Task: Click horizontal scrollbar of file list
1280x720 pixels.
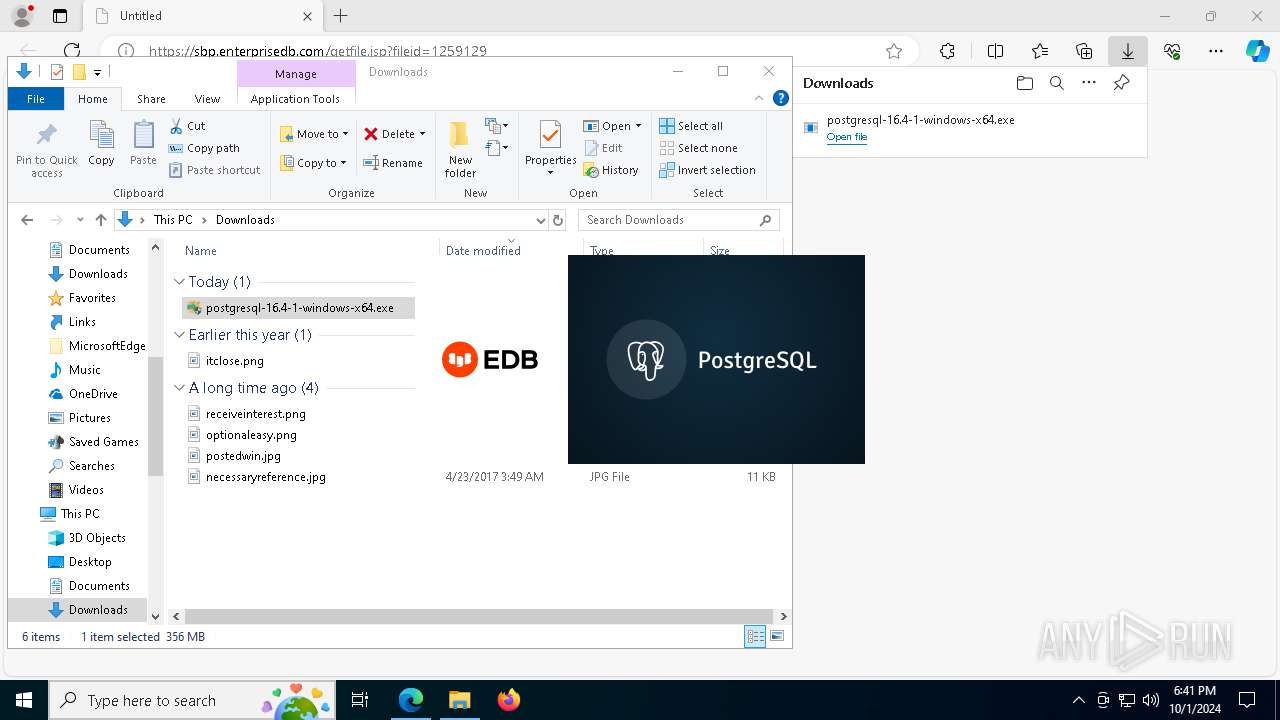Action: (x=480, y=617)
